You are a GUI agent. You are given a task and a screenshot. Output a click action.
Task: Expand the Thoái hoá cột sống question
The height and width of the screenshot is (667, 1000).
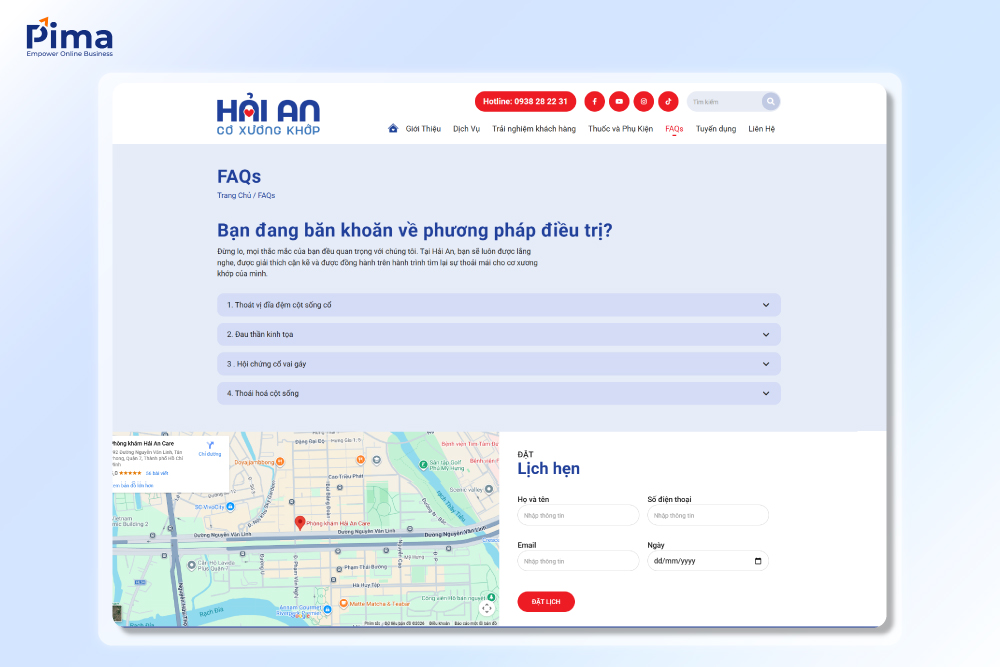[x=498, y=392]
